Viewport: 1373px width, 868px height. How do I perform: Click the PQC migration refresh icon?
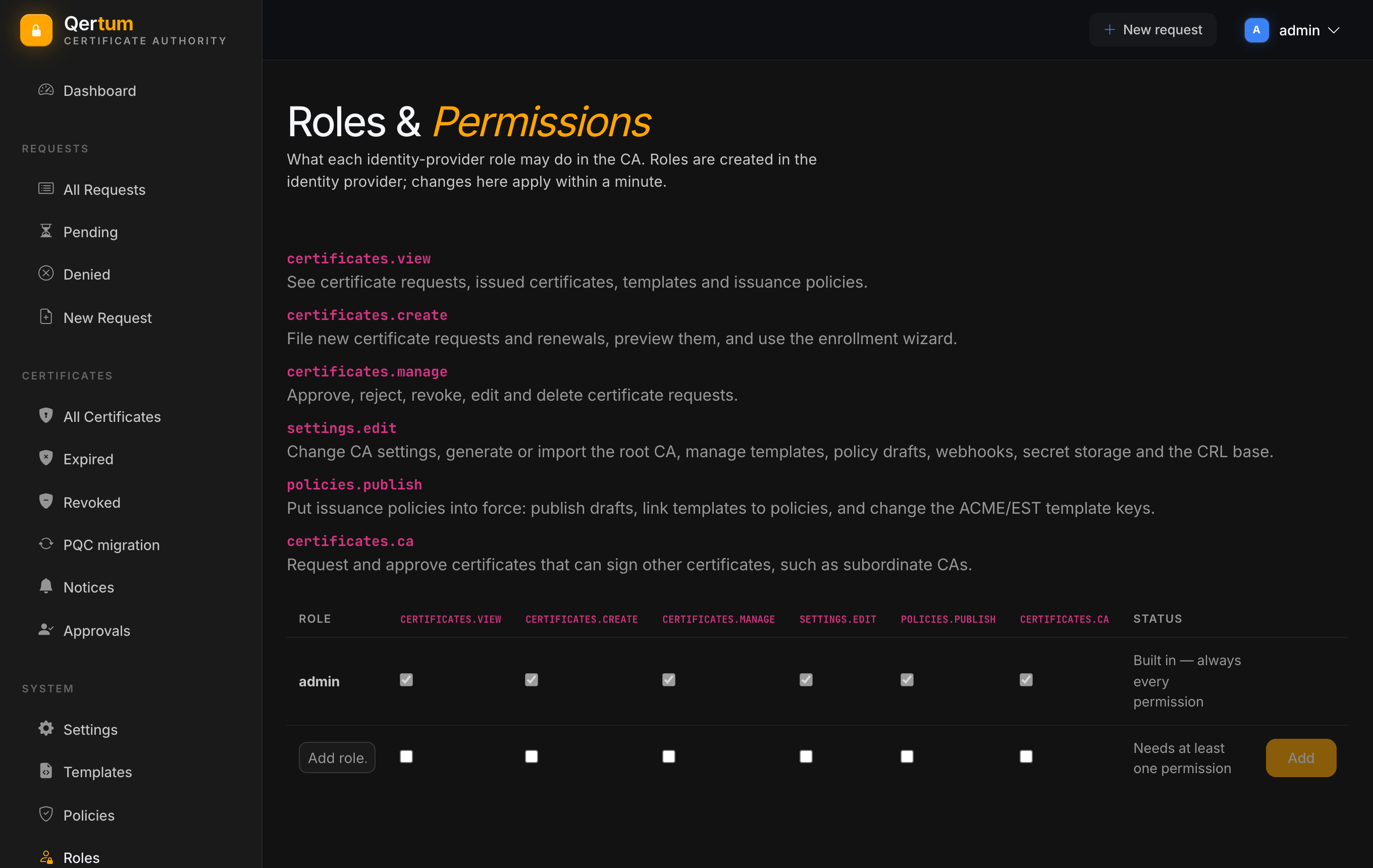click(x=46, y=545)
